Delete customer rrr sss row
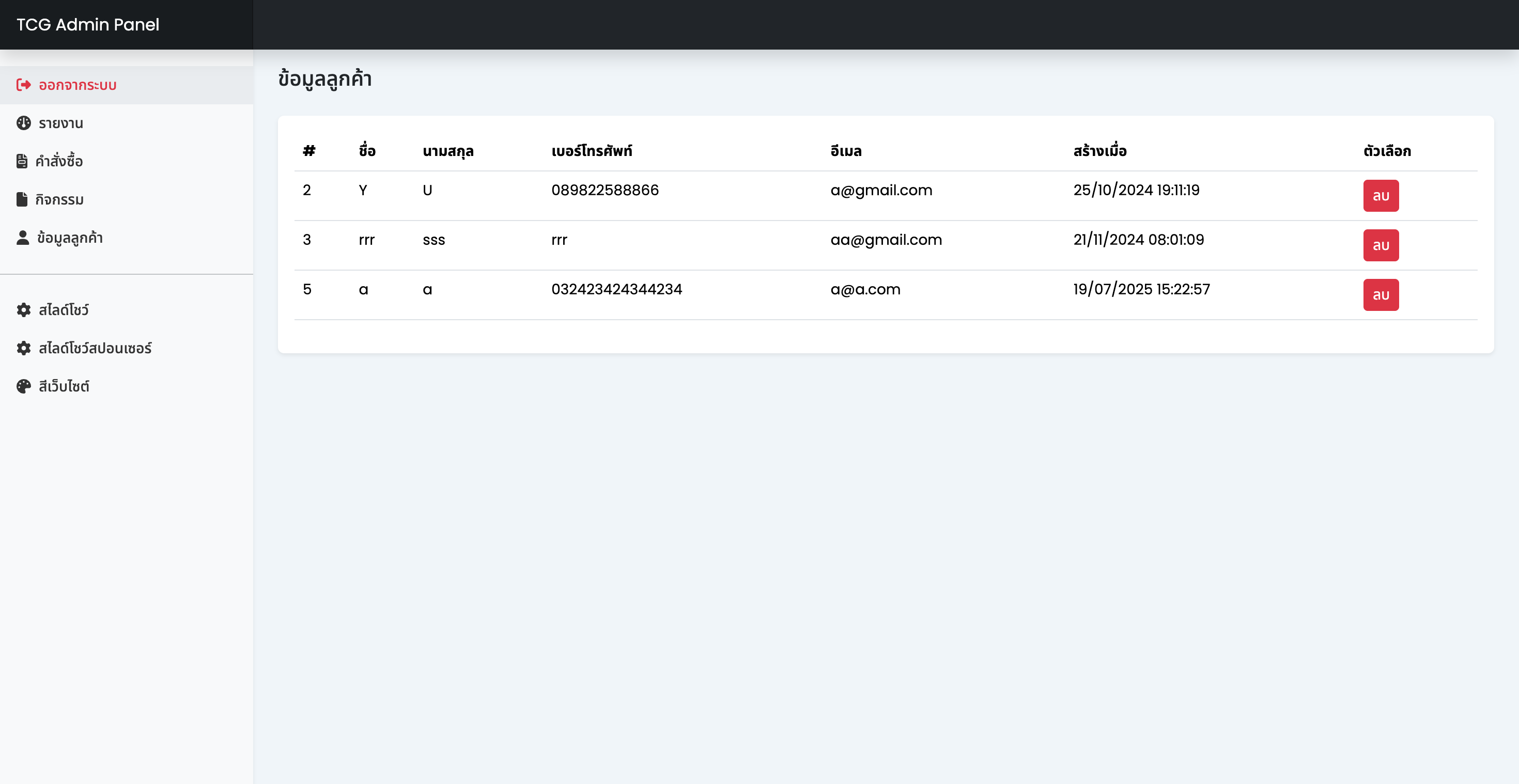 1381,245
